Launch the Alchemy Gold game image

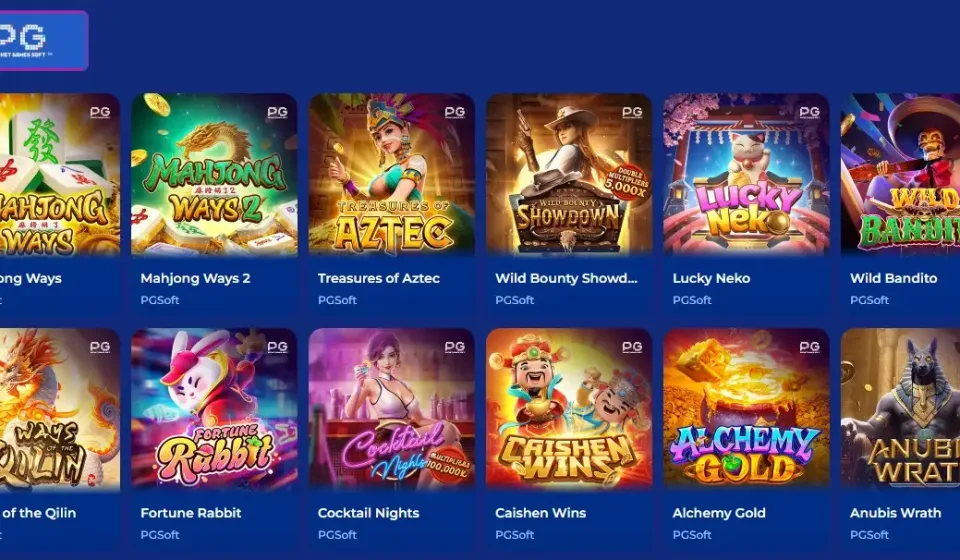coord(746,410)
